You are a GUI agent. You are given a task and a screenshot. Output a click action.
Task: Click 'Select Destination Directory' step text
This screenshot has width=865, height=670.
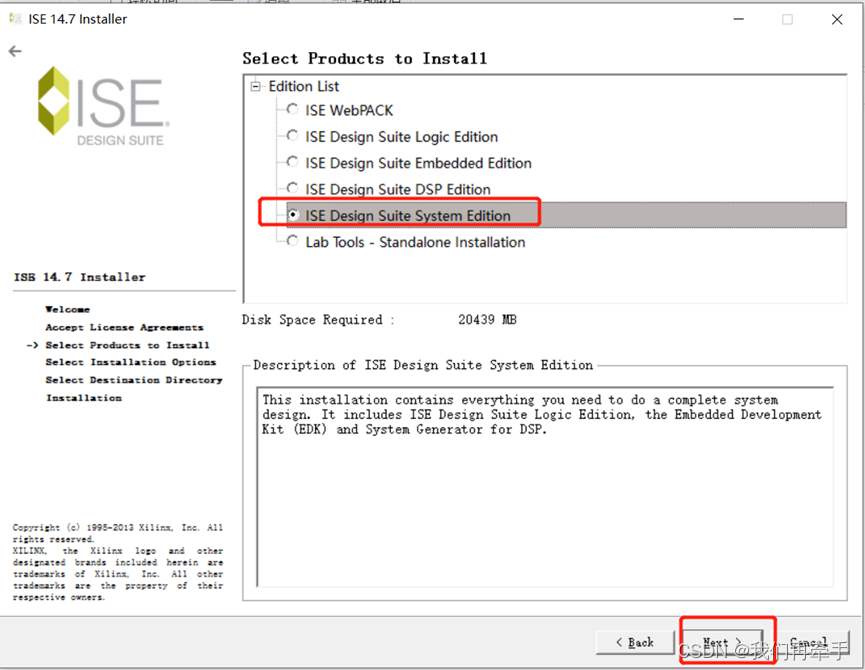click(134, 380)
